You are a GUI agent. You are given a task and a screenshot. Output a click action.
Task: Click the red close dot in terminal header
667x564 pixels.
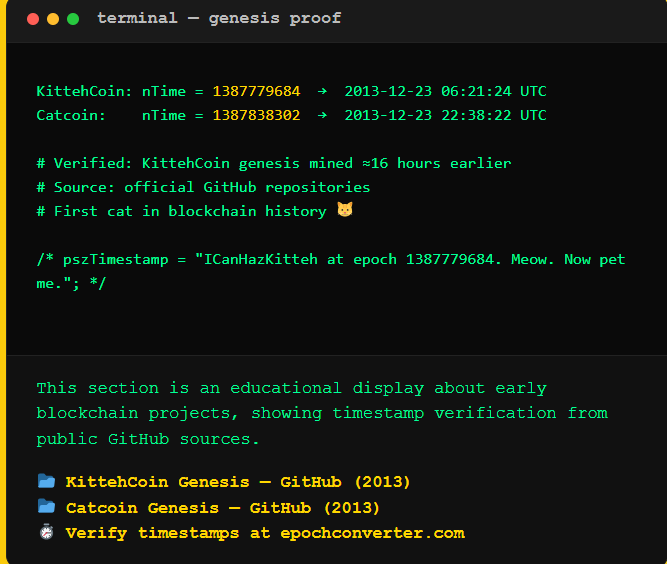click(x=33, y=19)
